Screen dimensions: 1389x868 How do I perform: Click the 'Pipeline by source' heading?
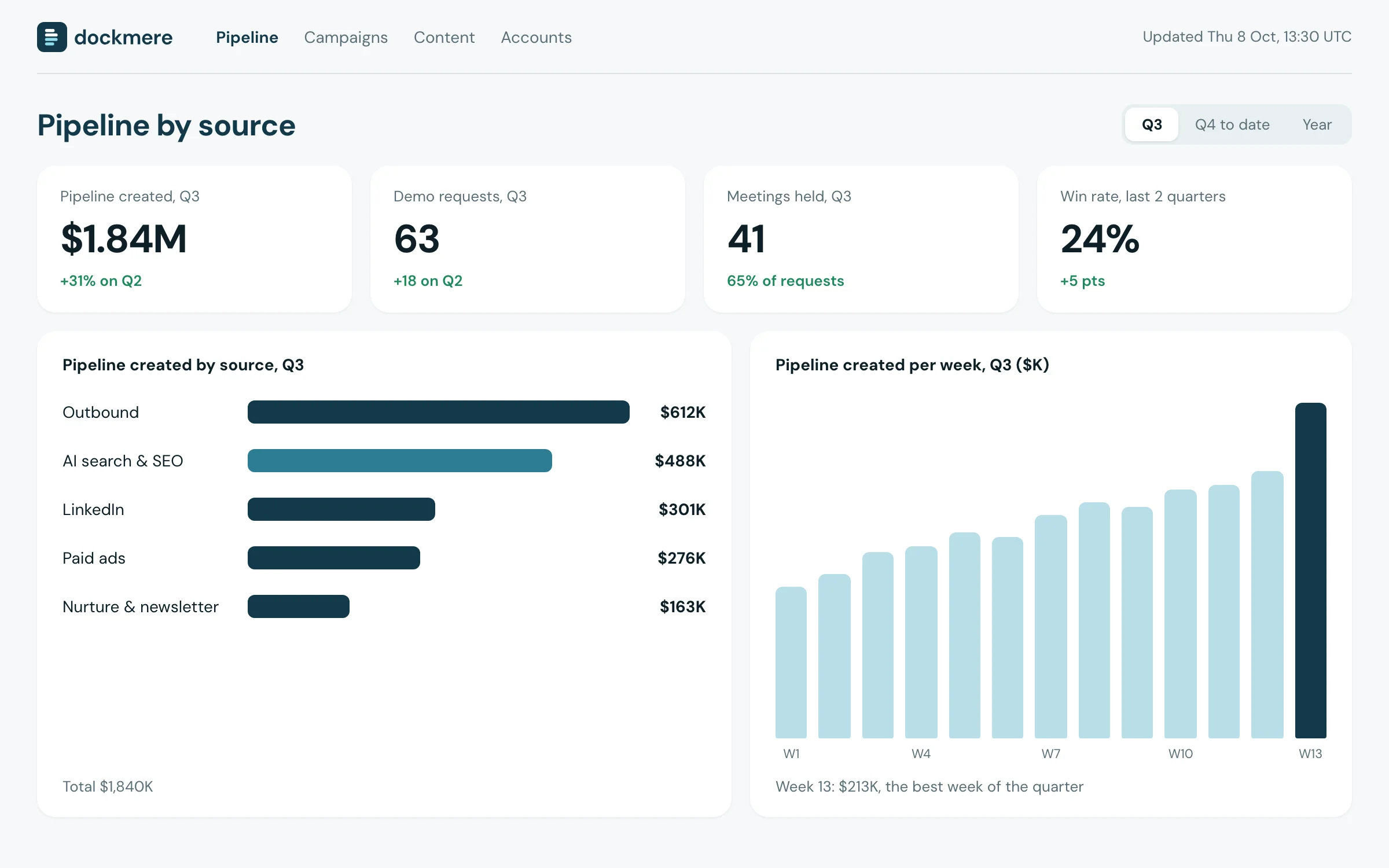(167, 126)
